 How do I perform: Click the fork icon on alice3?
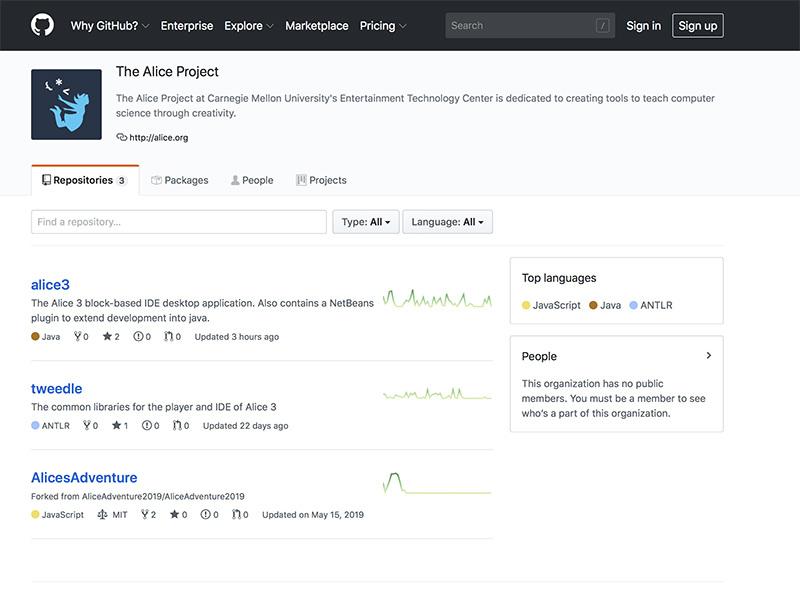pos(78,336)
